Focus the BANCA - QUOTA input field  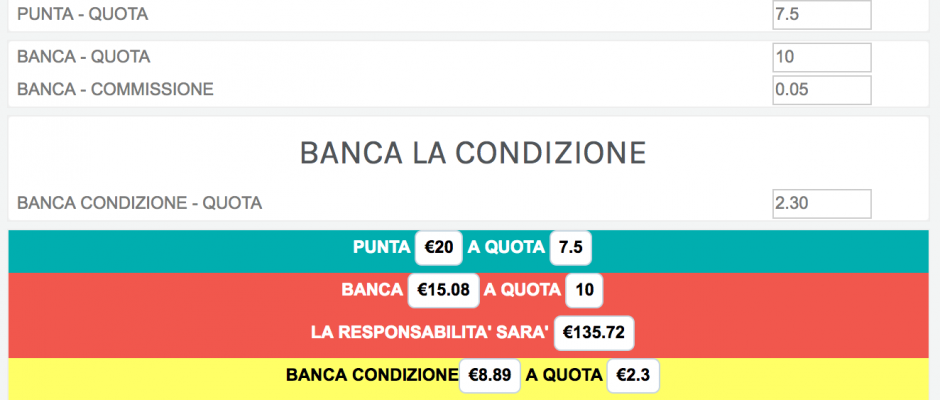821,57
